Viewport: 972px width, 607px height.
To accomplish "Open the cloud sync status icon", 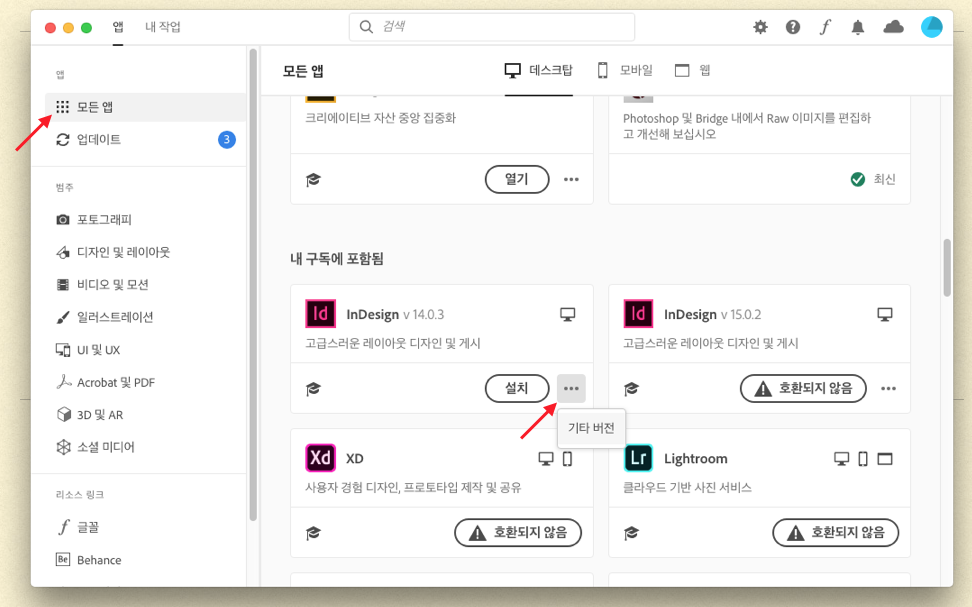I will (893, 27).
